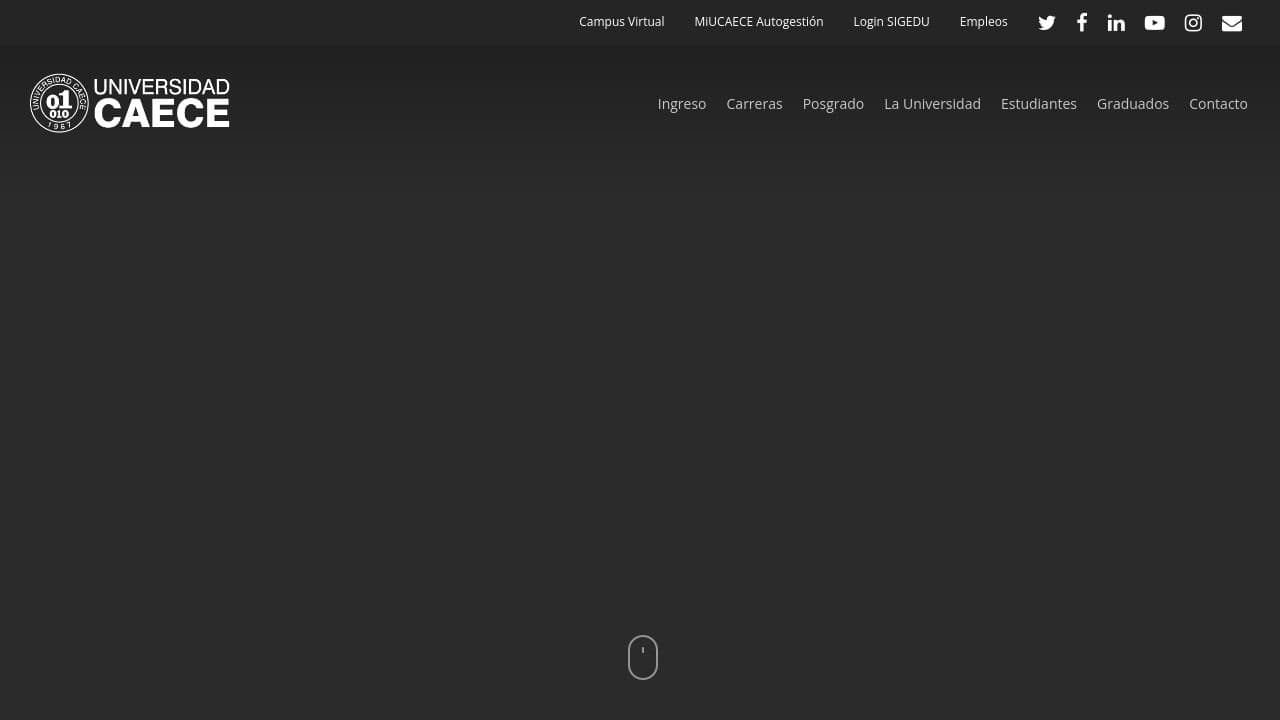
Task: Visit the LinkedIn profile icon
Action: [1116, 22]
